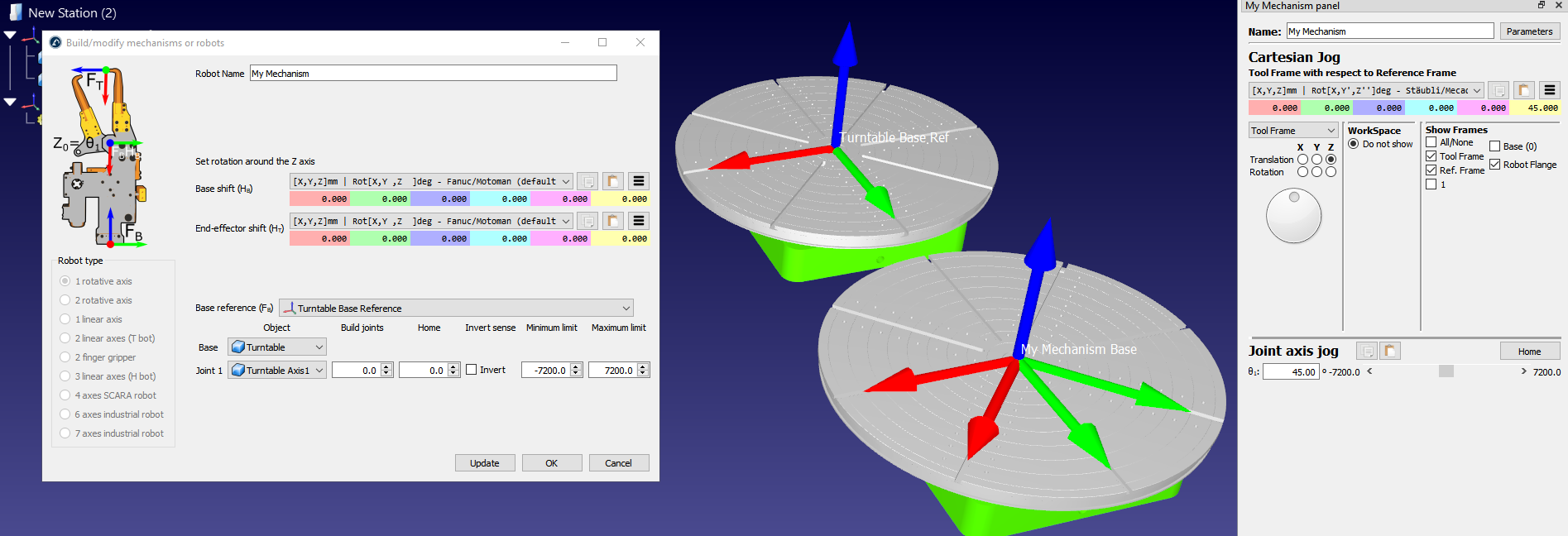Open hamburger menu in Cartesian Jog section
The height and width of the screenshot is (536, 1568).
coord(1550,90)
